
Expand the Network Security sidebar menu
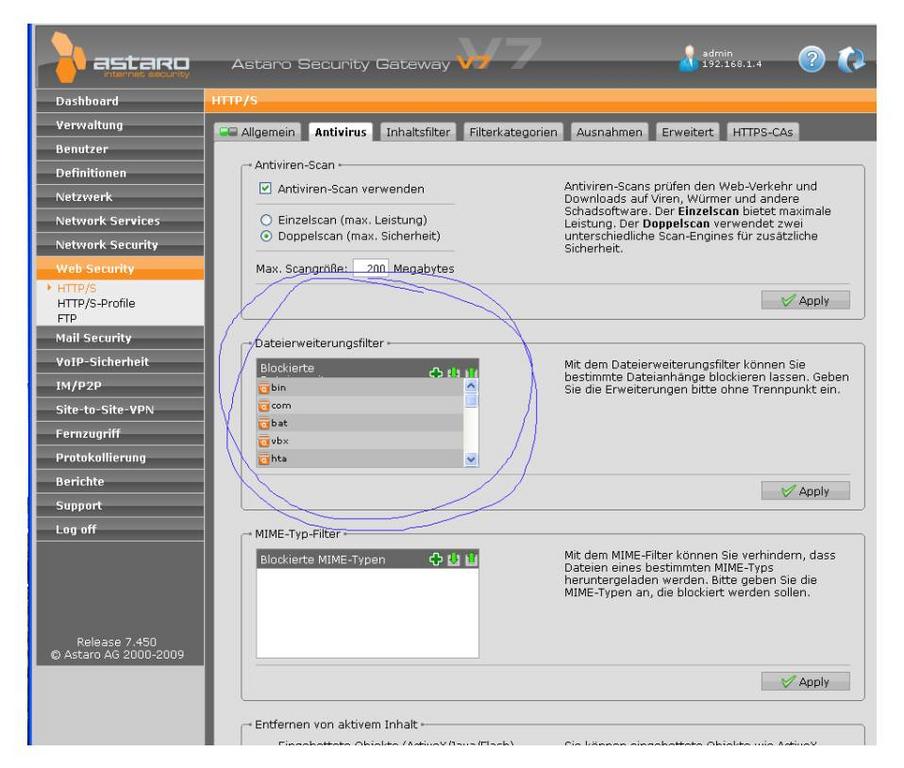[x=120, y=244]
